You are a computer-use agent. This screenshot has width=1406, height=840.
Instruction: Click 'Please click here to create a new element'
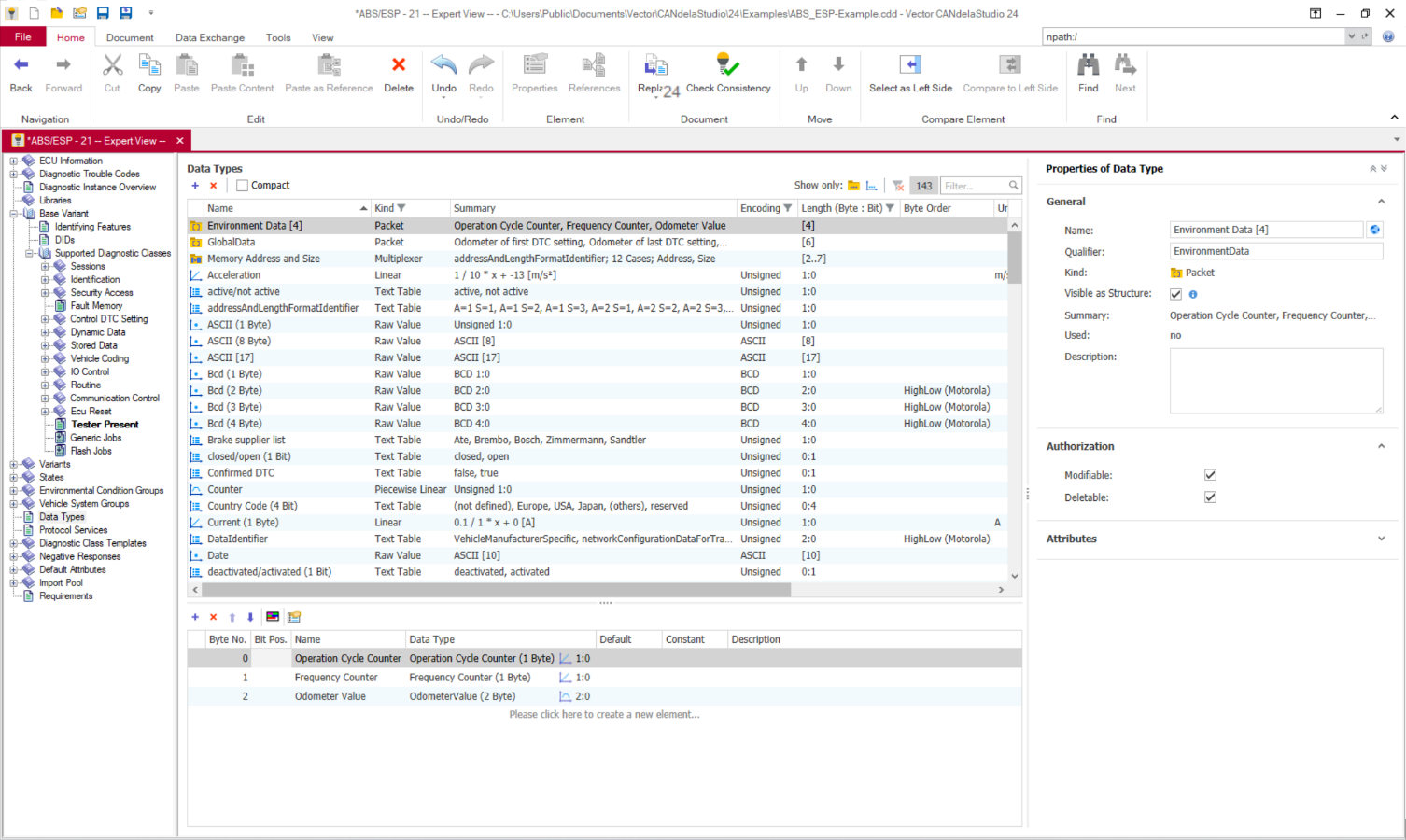point(604,714)
